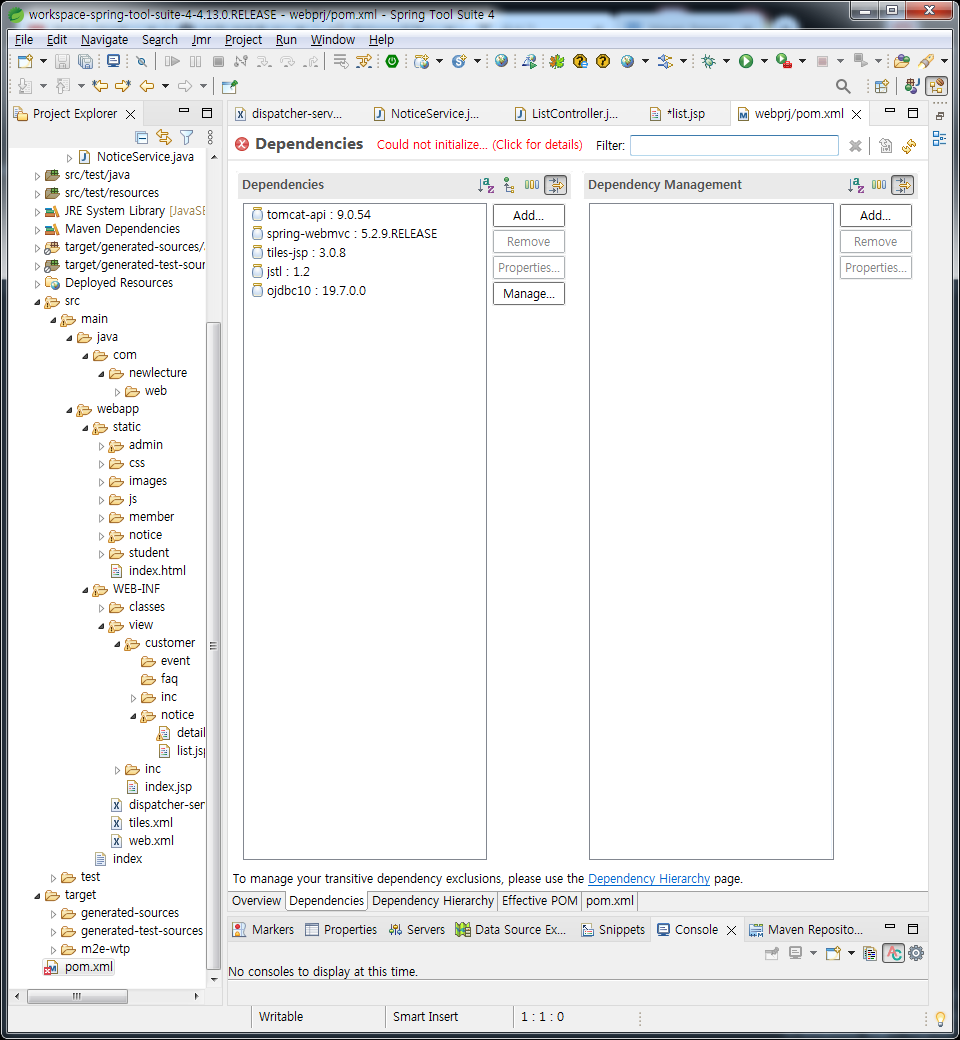Click the toolbar Search magnifier icon
The width and height of the screenshot is (960, 1040).
(843, 86)
